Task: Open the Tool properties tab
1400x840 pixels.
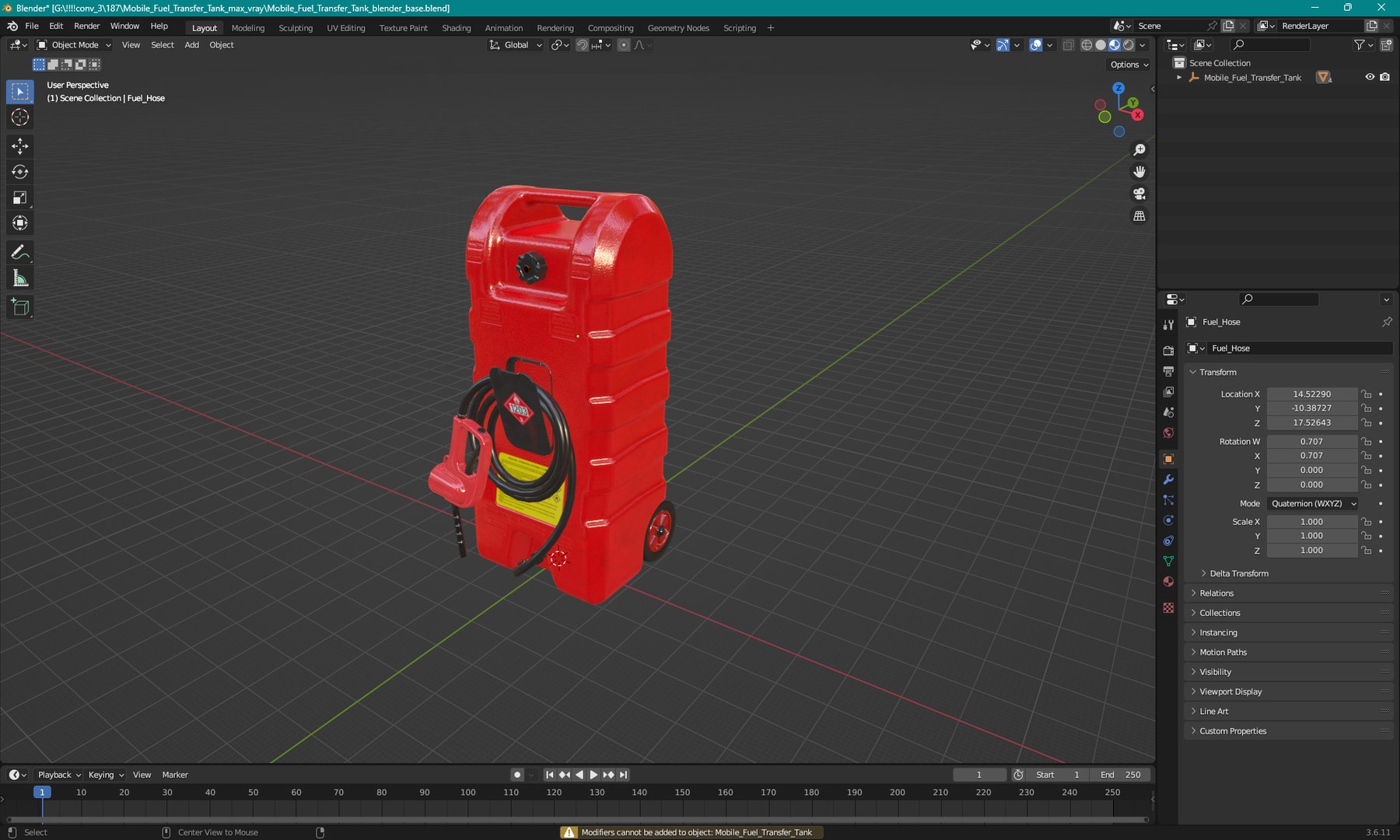Action: [1168, 325]
